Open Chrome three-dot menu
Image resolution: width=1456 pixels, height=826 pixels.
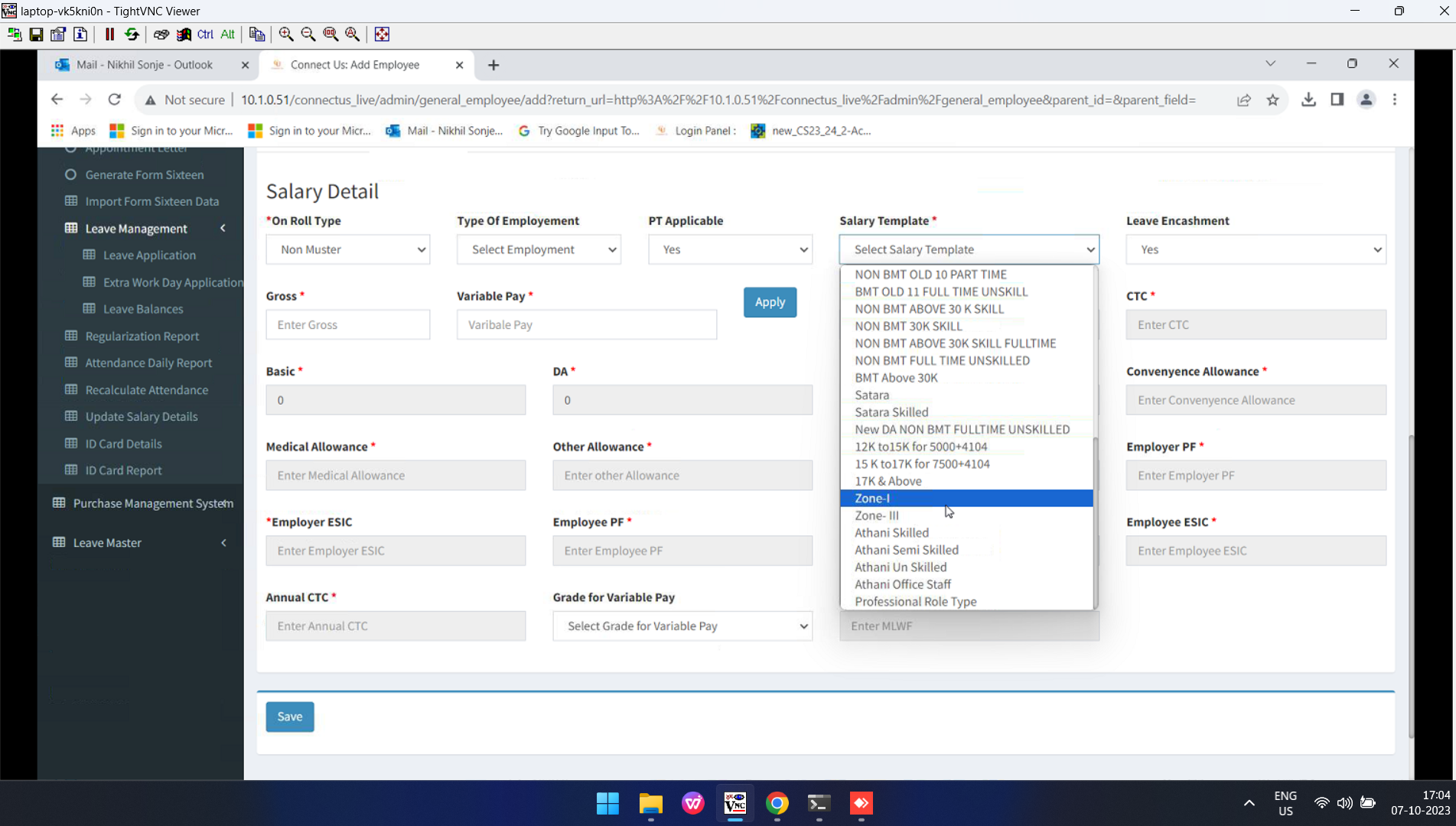tap(1395, 99)
